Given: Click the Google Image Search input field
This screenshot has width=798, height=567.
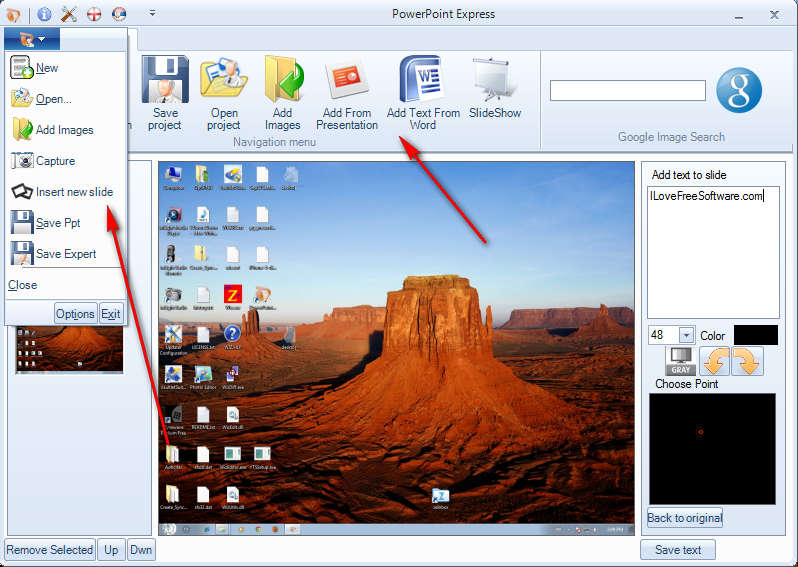Looking at the screenshot, I should [628, 91].
